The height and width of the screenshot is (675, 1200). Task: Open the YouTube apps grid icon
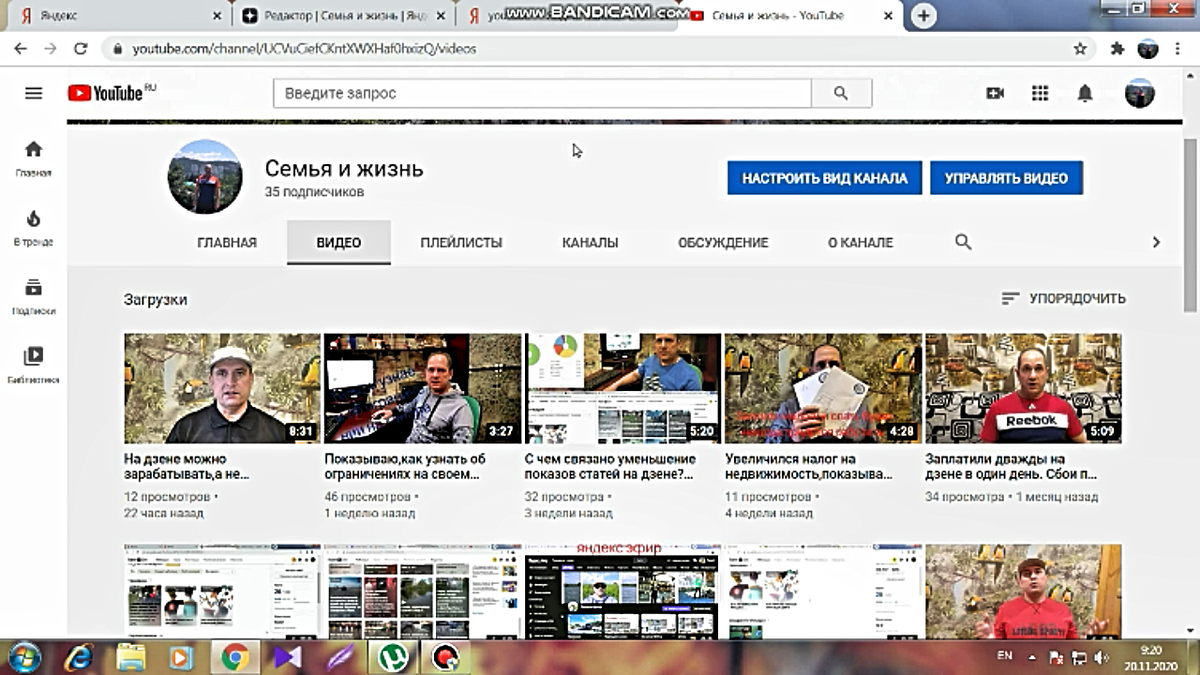1040,93
